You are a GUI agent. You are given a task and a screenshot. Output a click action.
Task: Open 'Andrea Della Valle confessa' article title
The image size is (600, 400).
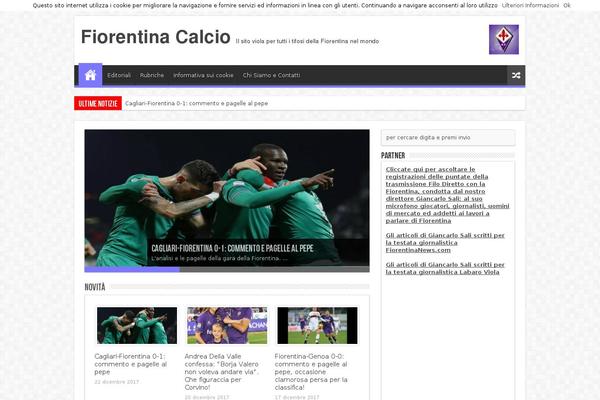pos(222,372)
